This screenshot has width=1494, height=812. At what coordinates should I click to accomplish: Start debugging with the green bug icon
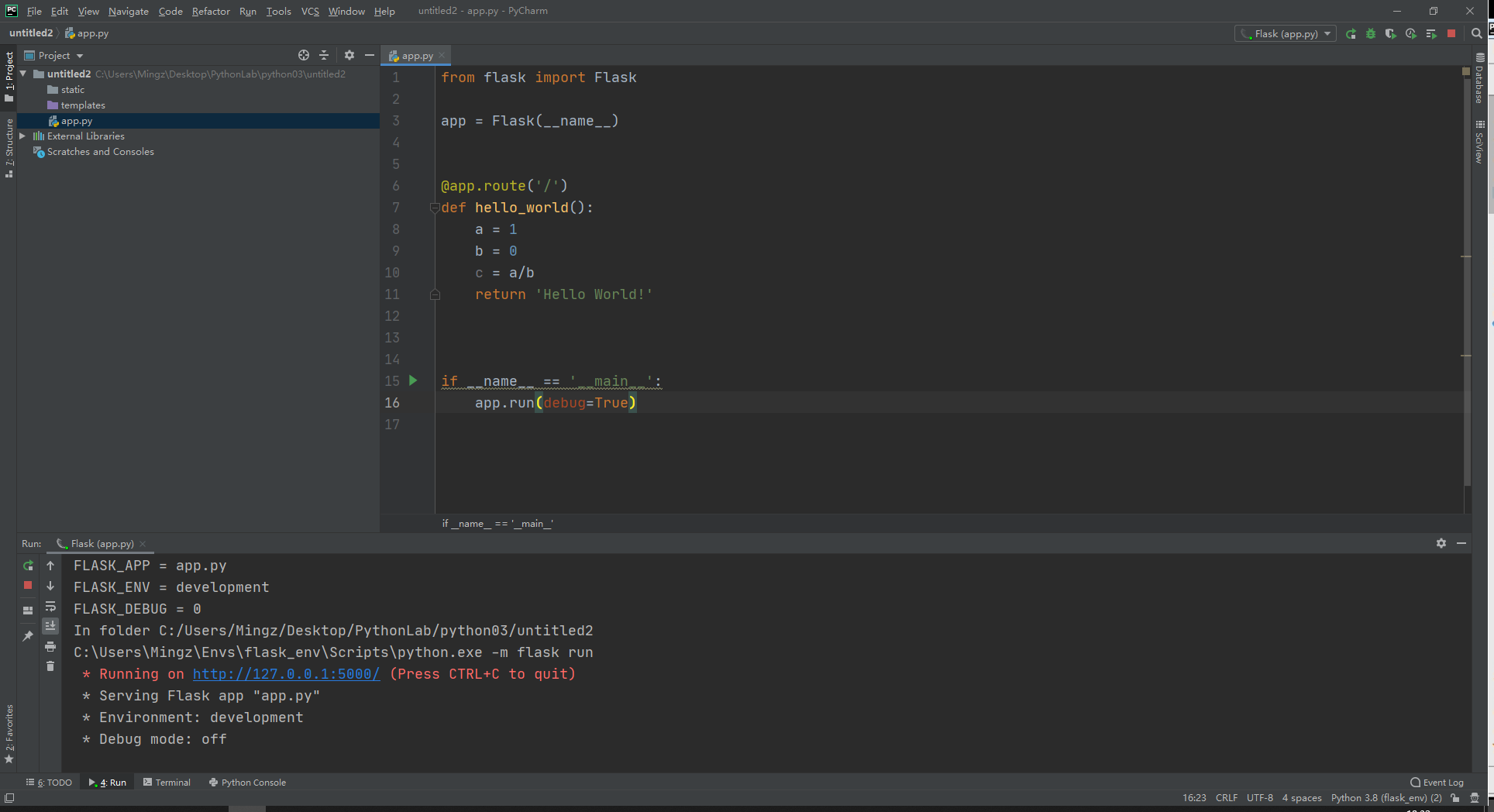1371,34
